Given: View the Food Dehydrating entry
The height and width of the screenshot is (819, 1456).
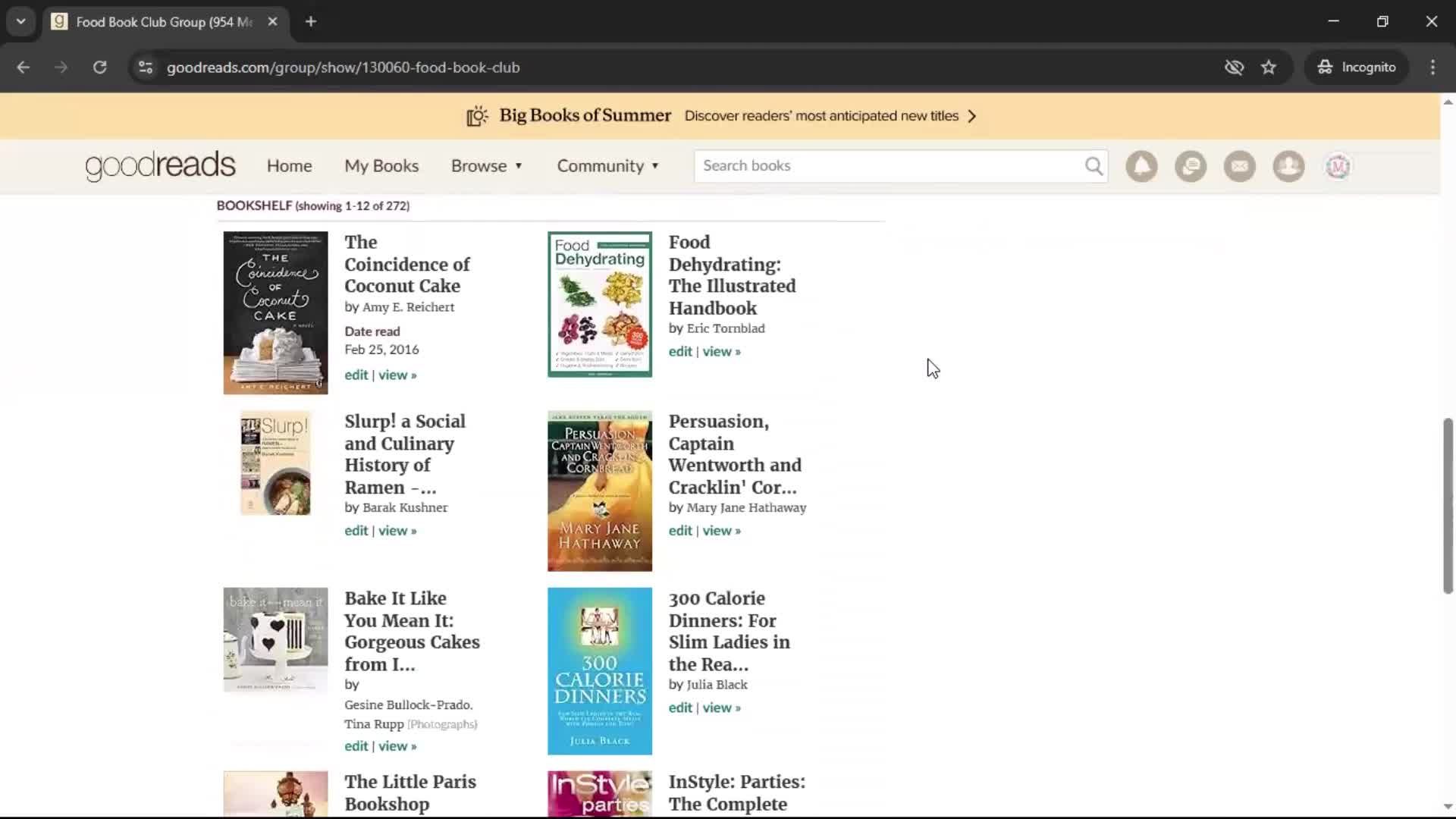Looking at the screenshot, I should point(721,352).
